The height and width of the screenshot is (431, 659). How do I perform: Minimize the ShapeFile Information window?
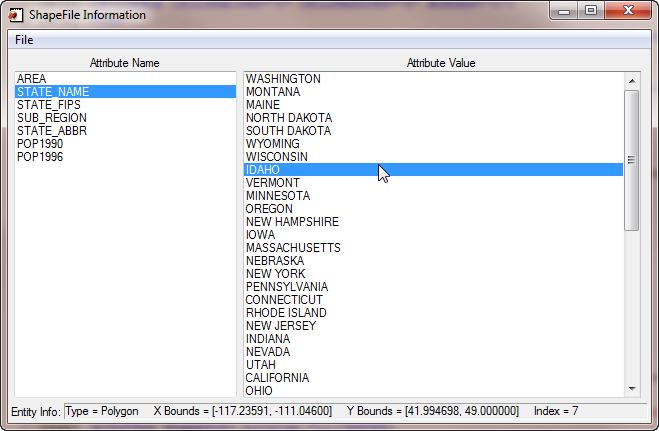point(564,11)
